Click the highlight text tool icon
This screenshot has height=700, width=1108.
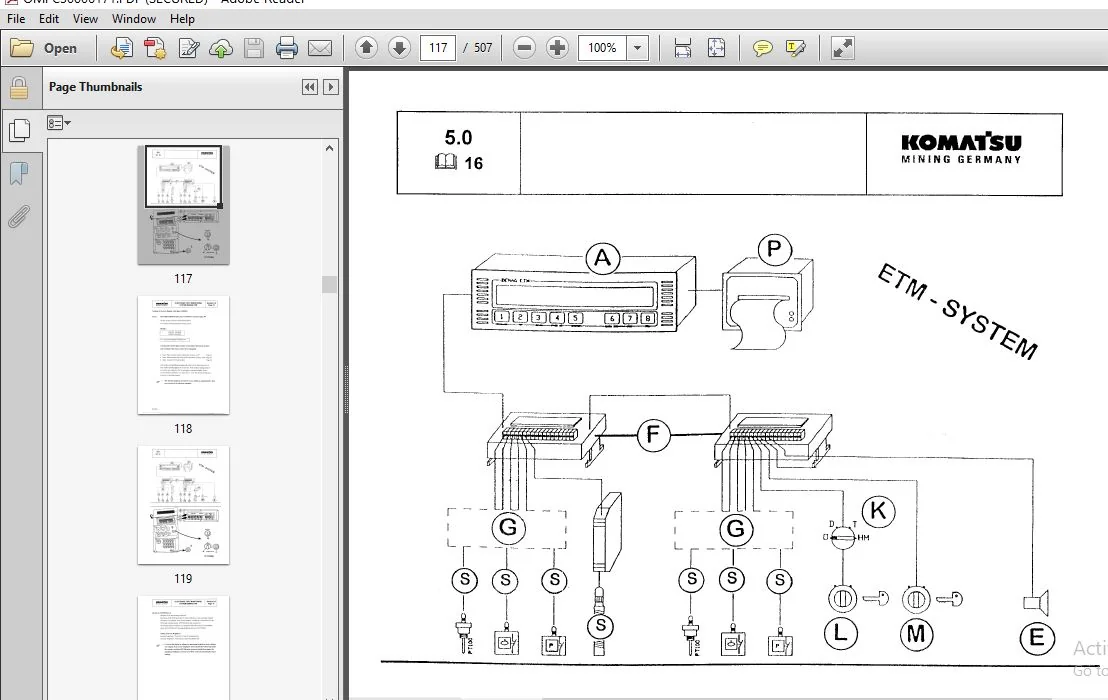click(x=796, y=48)
